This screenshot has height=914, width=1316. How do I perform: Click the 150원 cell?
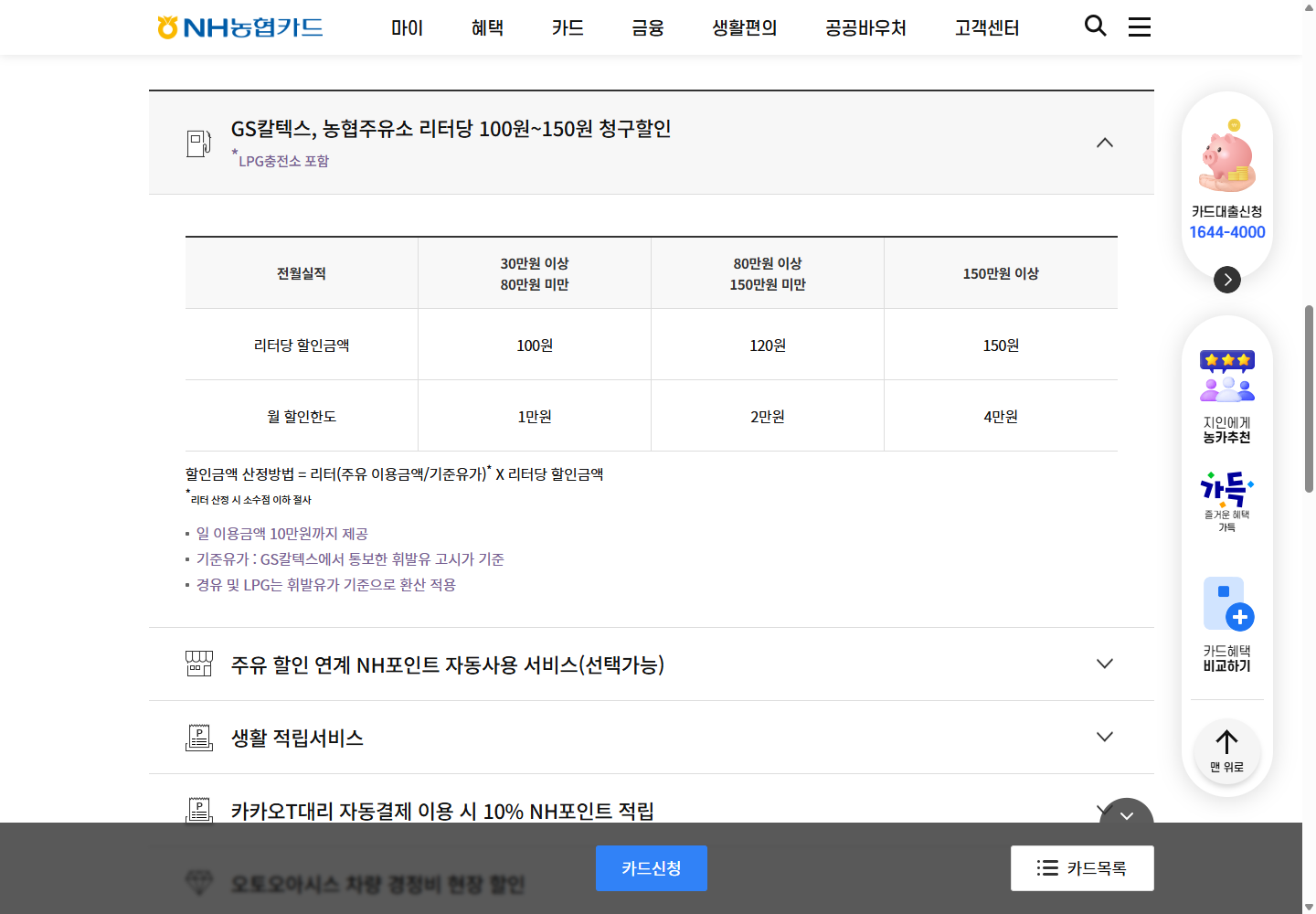[x=1001, y=345]
